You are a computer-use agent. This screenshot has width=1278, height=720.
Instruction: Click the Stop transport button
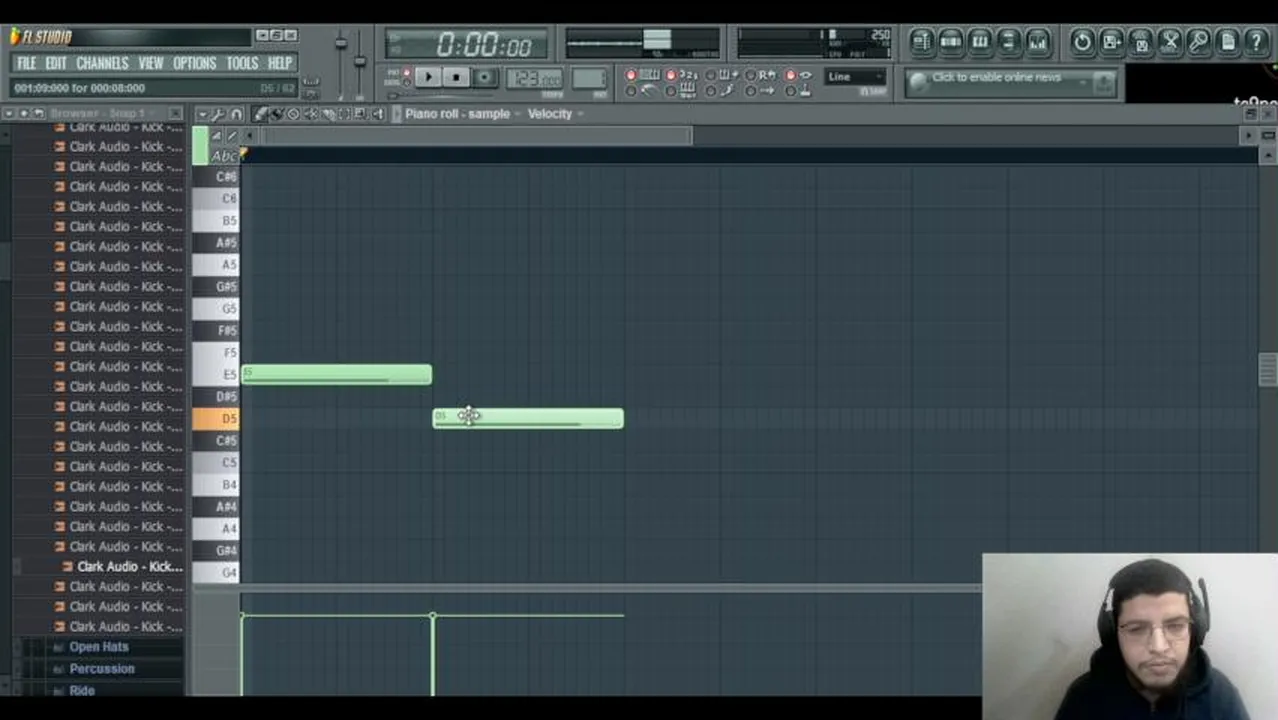(456, 77)
